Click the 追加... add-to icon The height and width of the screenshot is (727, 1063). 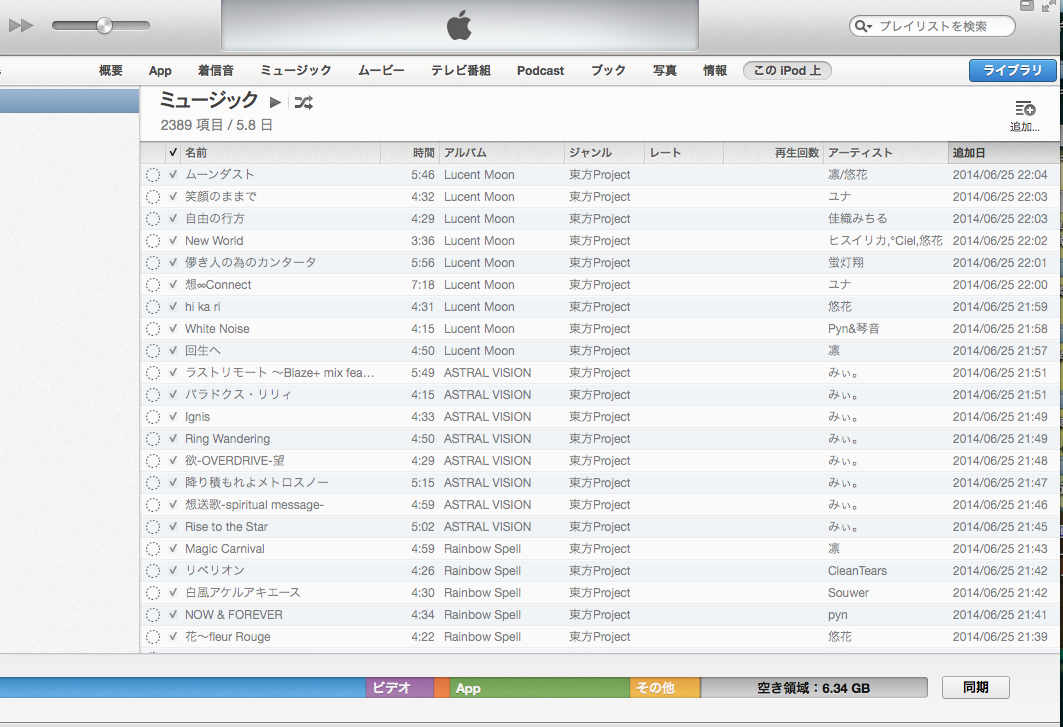pyautogui.click(x=1024, y=115)
